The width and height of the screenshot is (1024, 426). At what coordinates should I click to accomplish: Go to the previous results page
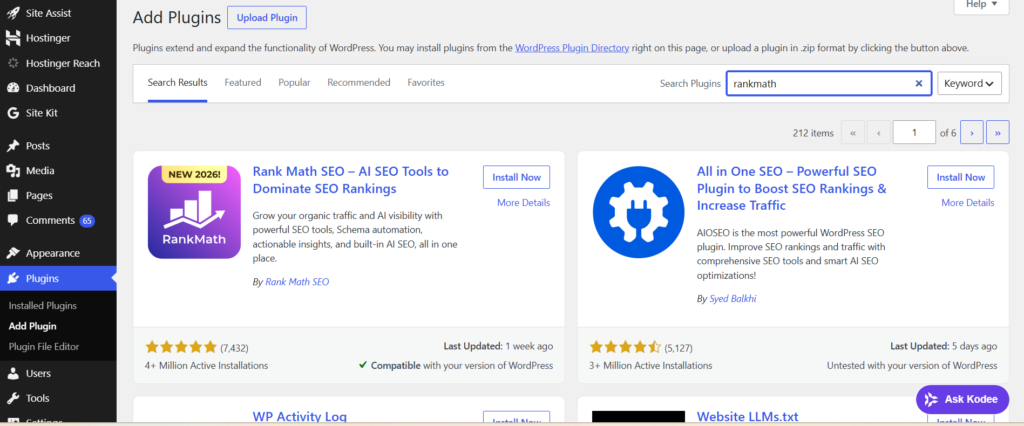pos(879,133)
